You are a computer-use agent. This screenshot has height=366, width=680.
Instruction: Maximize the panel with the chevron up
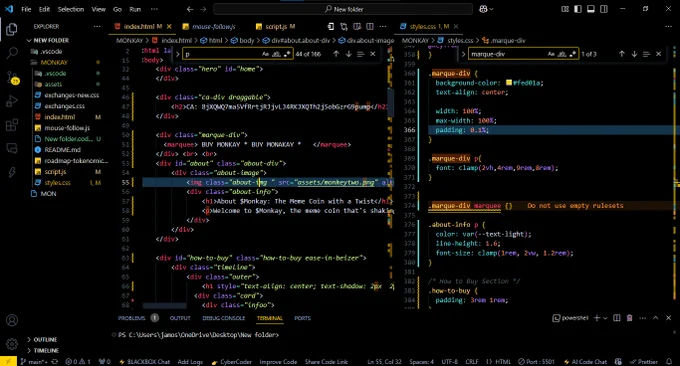pos(655,318)
